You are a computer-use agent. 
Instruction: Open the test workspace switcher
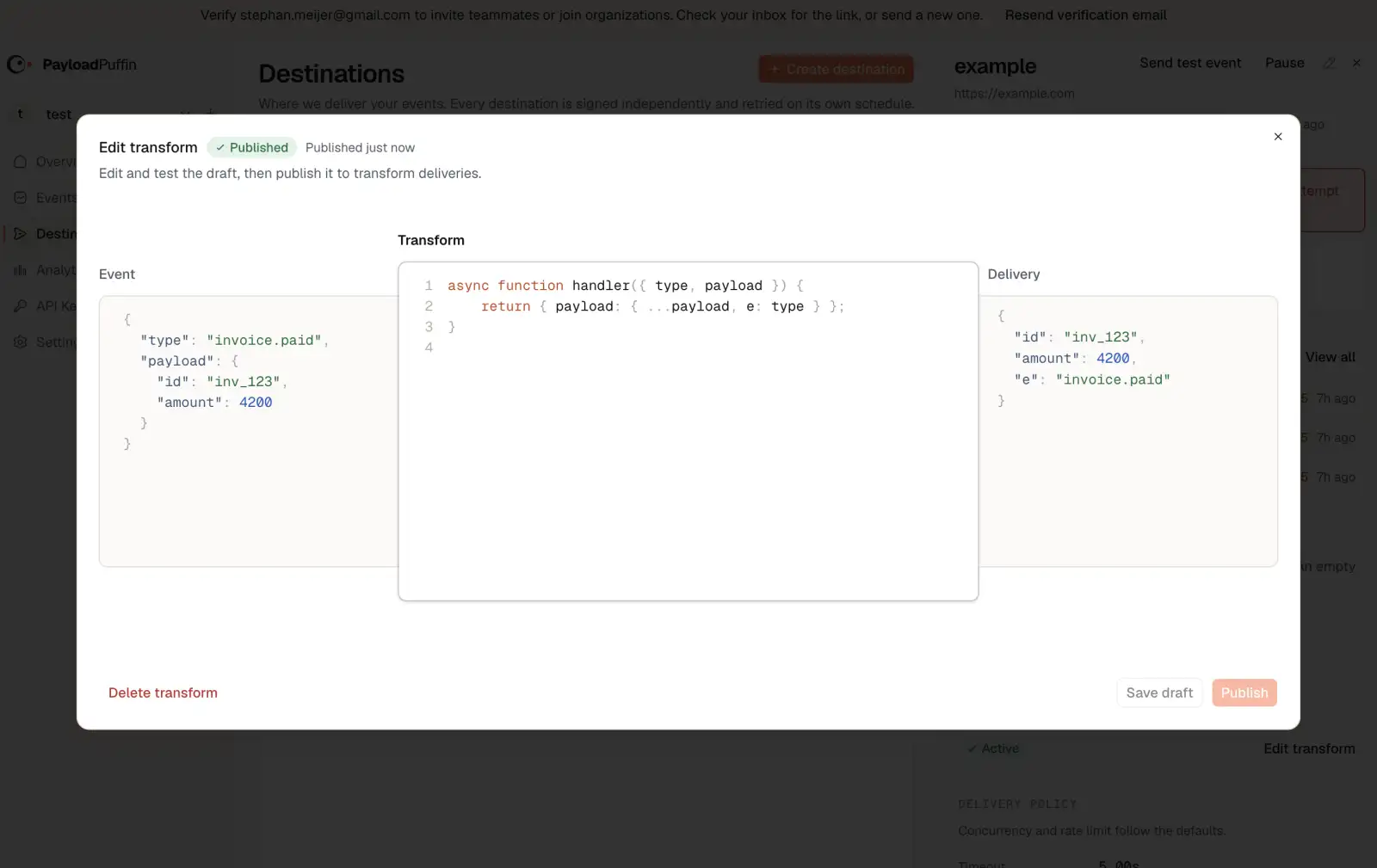tap(59, 114)
